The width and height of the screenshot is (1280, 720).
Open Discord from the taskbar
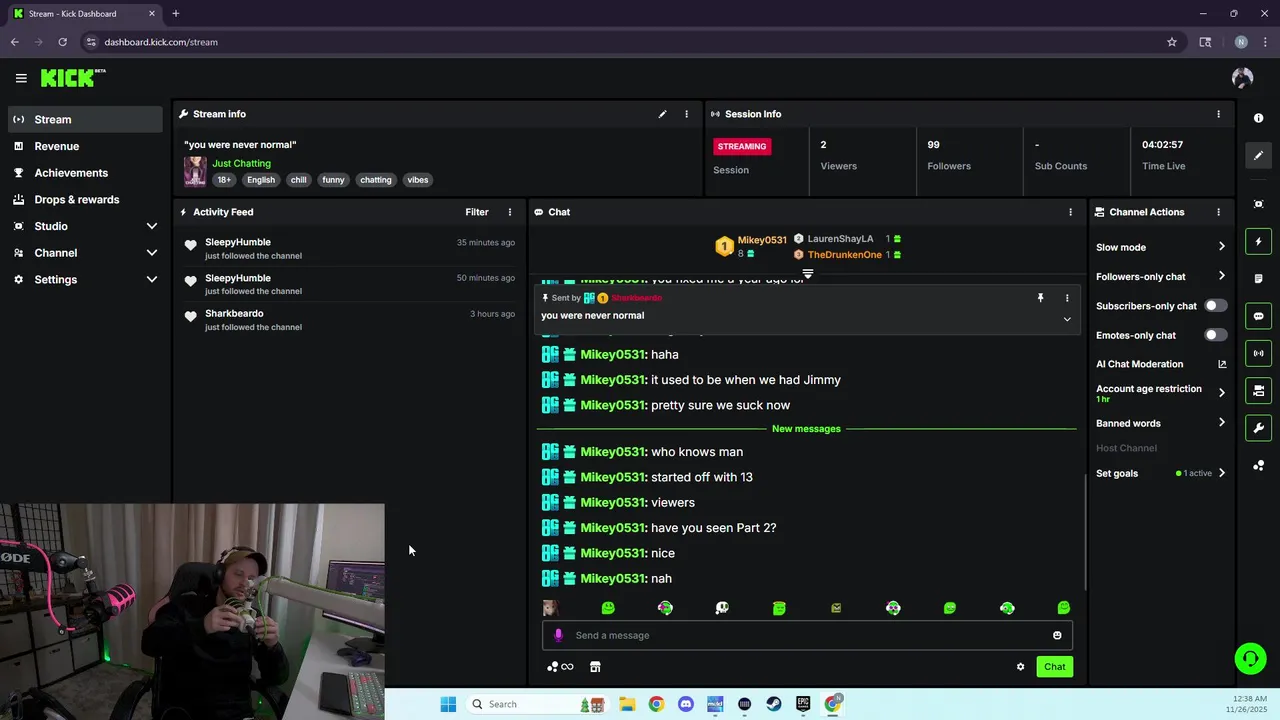tap(685, 704)
